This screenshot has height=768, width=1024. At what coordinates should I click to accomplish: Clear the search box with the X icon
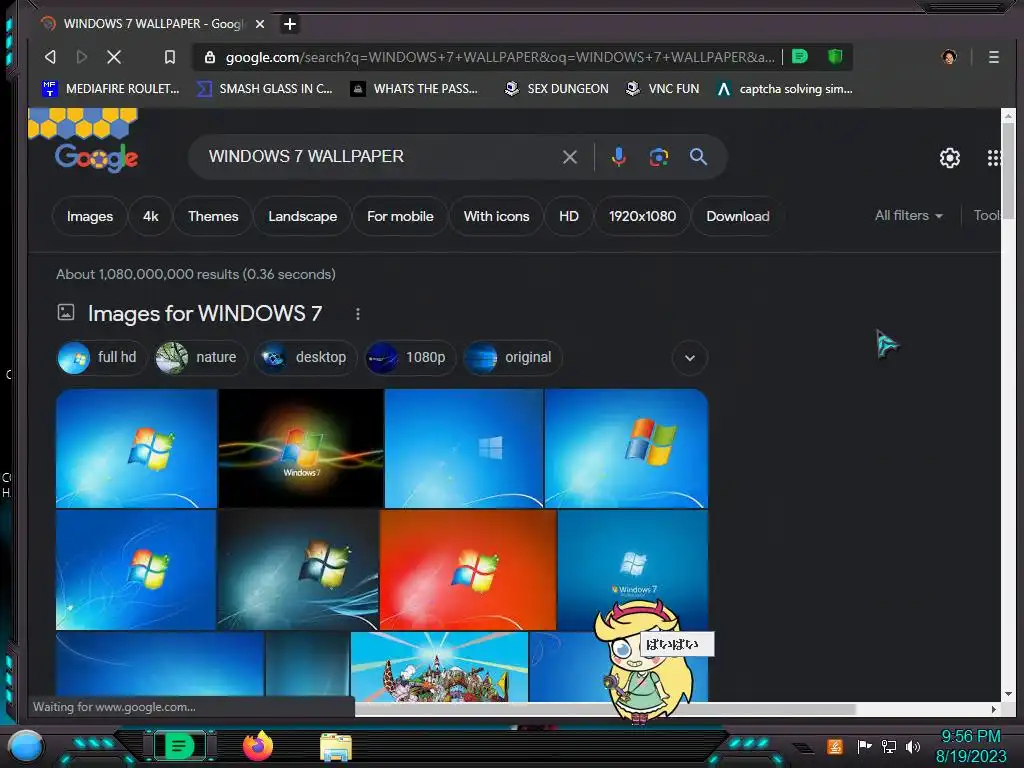pos(569,157)
